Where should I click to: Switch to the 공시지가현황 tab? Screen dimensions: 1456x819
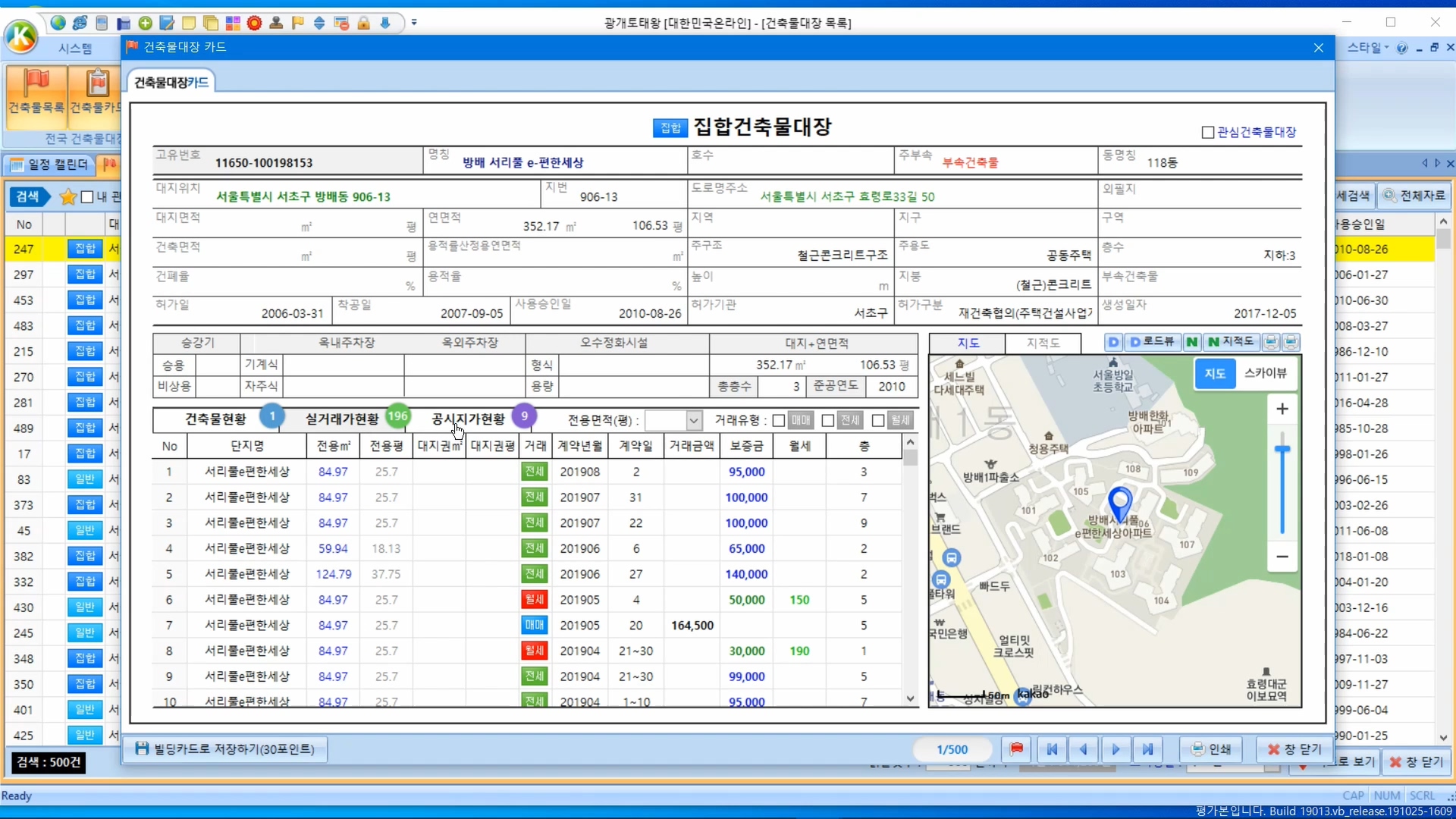tap(468, 419)
